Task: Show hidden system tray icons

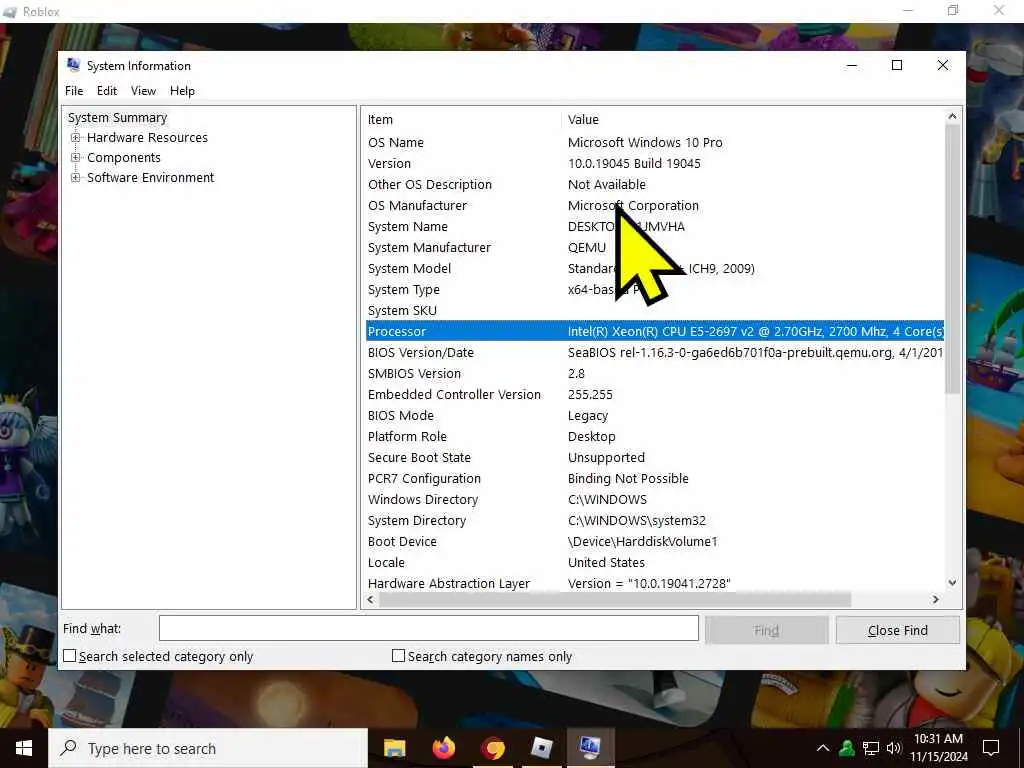Action: (x=823, y=748)
